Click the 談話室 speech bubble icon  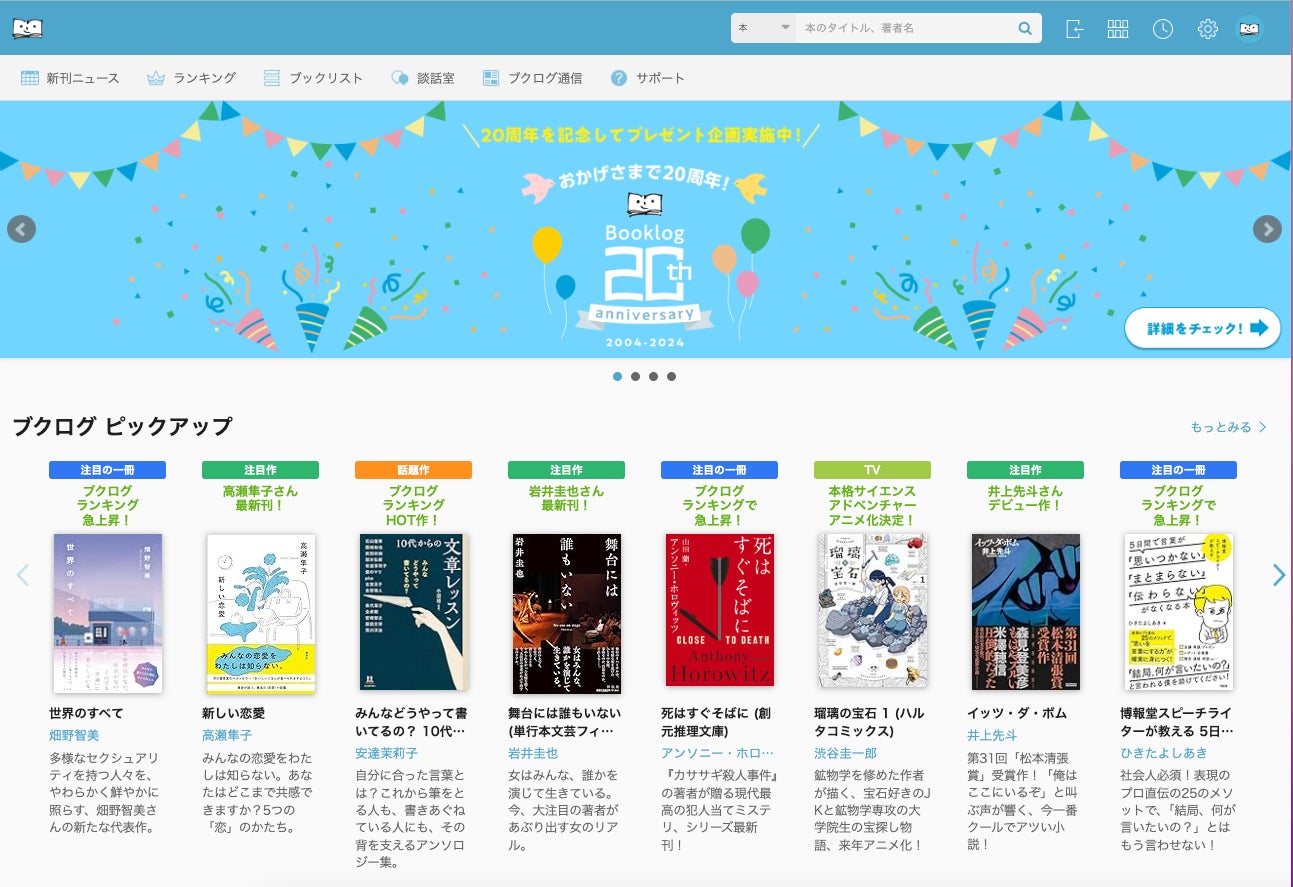(x=400, y=78)
